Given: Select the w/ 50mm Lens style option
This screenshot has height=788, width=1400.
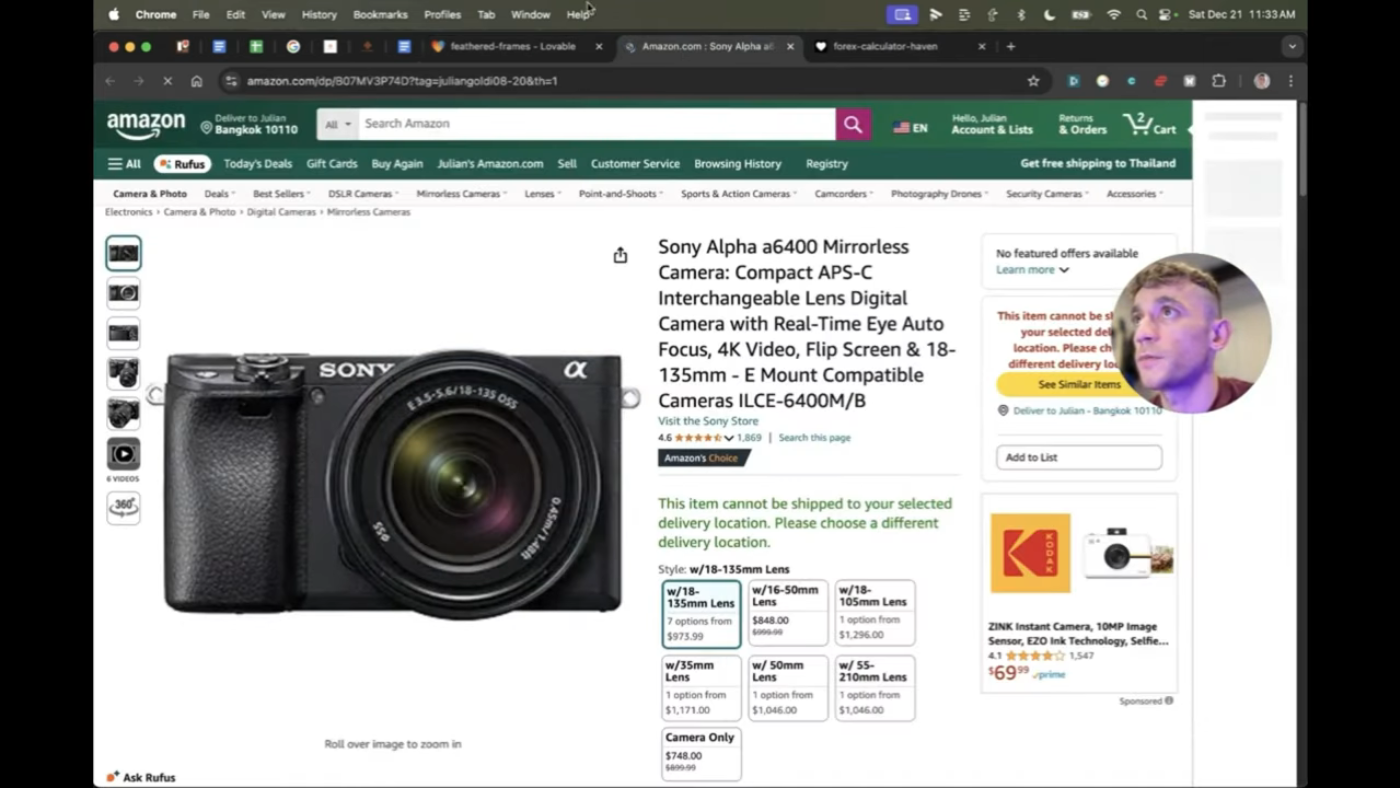Looking at the screenshot, I should tap(788, 688).
